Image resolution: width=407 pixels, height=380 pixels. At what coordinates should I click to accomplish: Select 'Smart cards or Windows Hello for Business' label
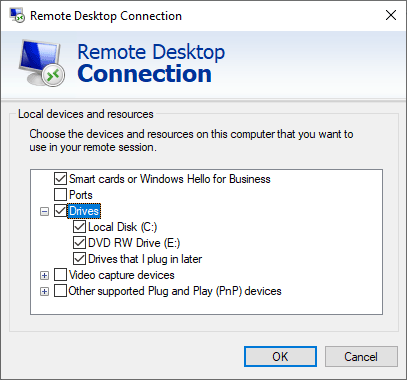(x=170, y=179)
